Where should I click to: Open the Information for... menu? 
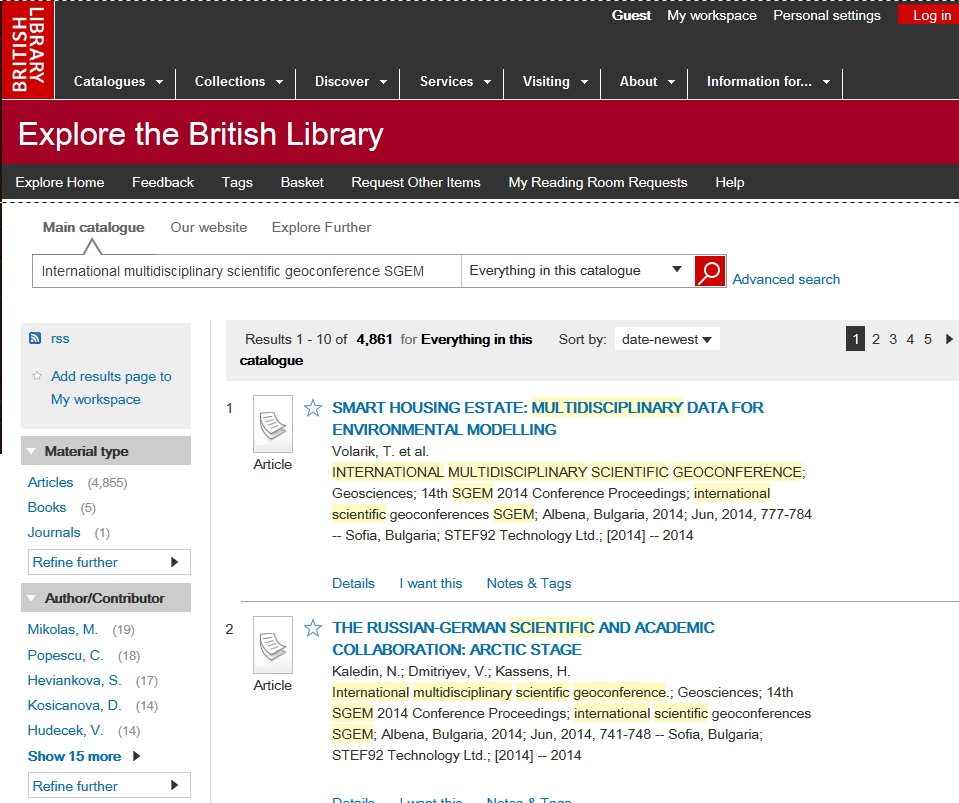(768, 81)
